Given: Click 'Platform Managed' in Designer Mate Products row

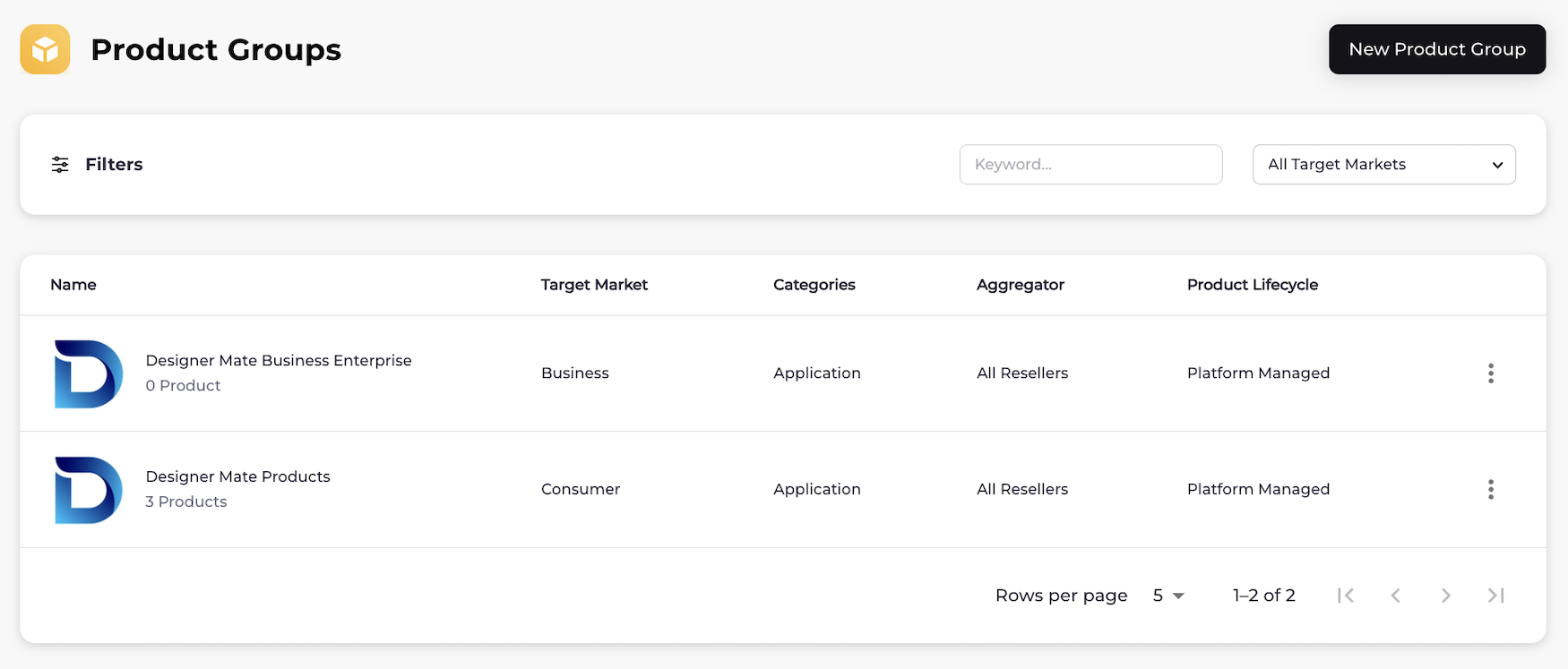Looking at the screenshot, I should click(x=1258, y=490).
